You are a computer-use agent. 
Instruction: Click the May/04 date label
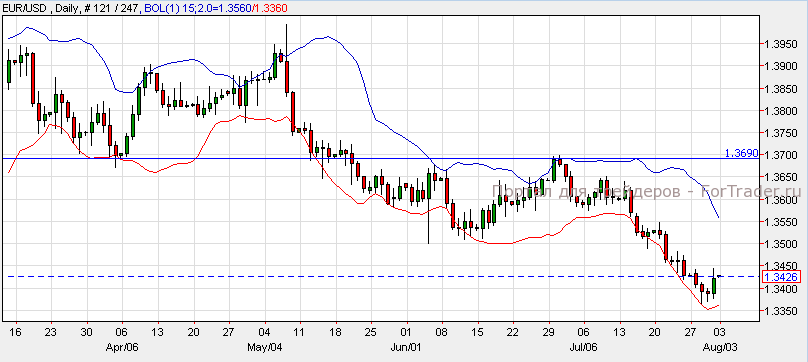pyautogui.click(x=265, y=348)
